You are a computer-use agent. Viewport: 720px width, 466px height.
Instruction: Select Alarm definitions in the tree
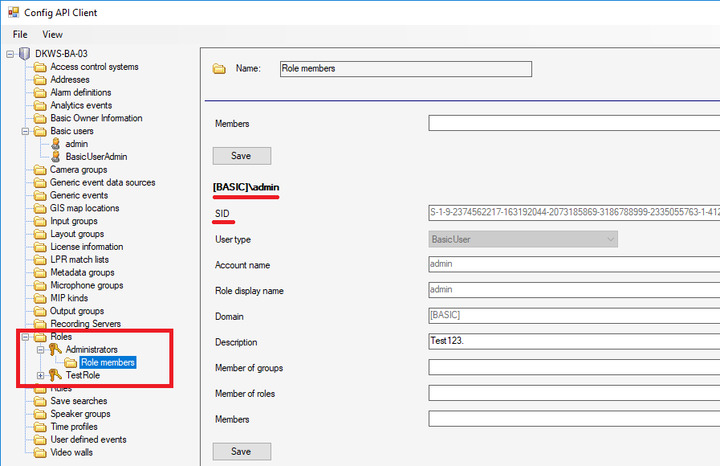pyautogui.click(x=81, y=93)
